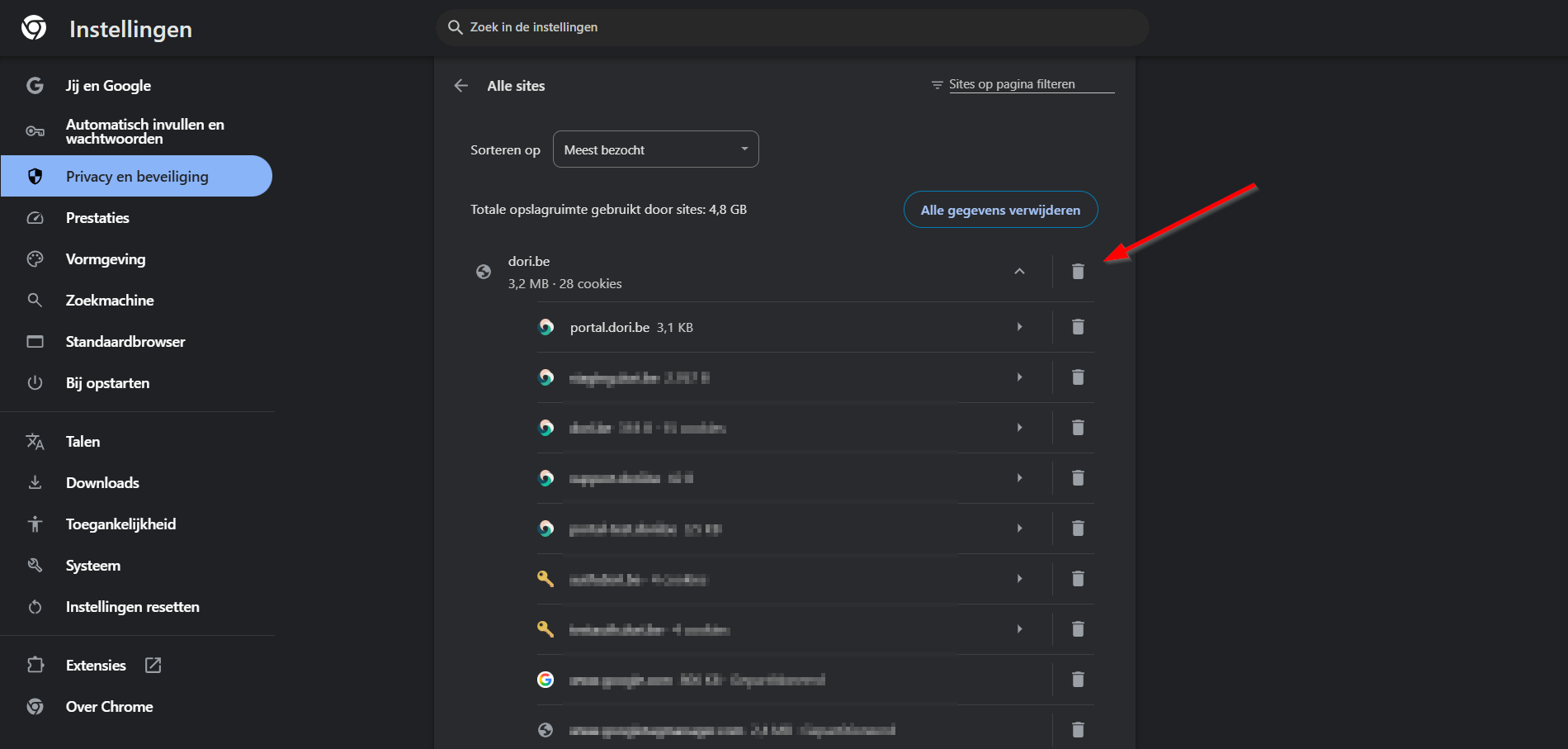Select Zoekmachine in the sidebar

coord(110,301)
